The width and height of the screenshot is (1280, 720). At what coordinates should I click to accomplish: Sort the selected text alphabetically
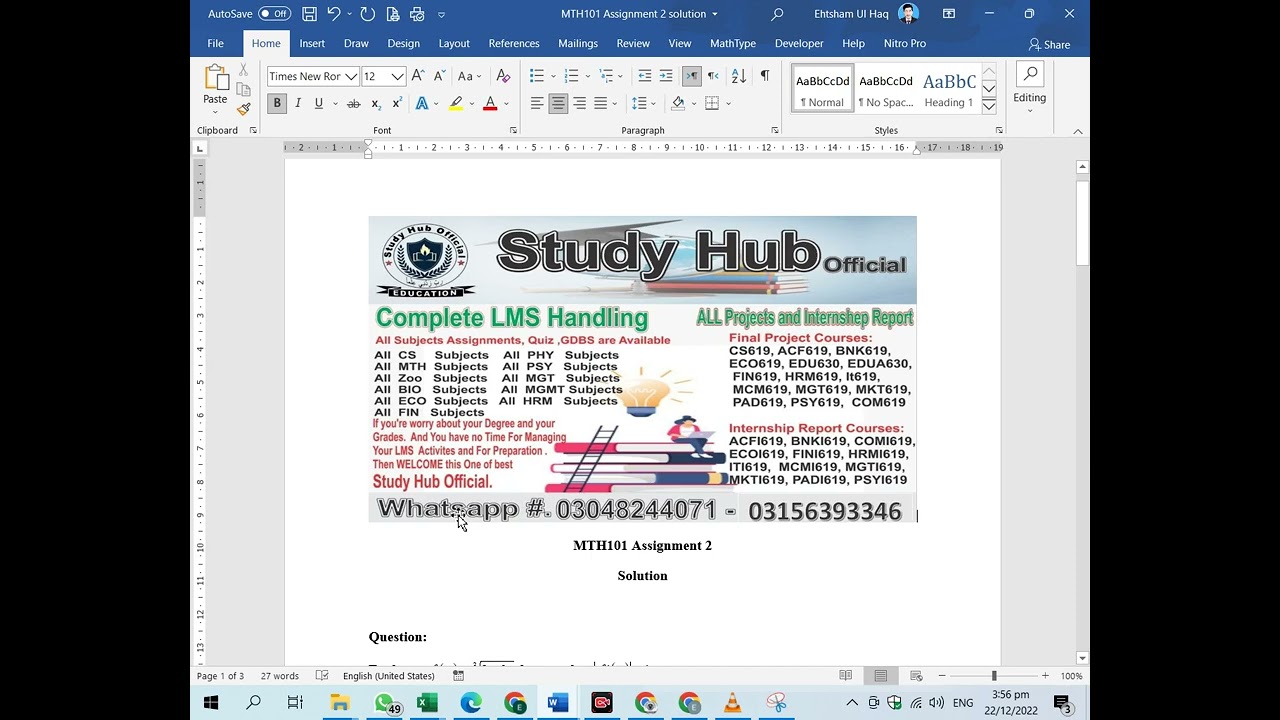coord(739,76)
